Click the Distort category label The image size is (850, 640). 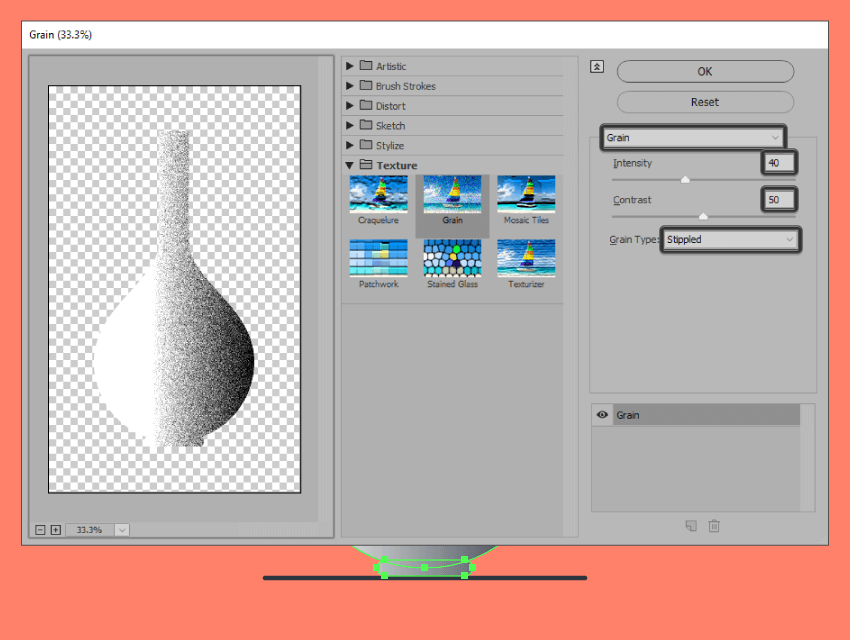click(390, 106)
